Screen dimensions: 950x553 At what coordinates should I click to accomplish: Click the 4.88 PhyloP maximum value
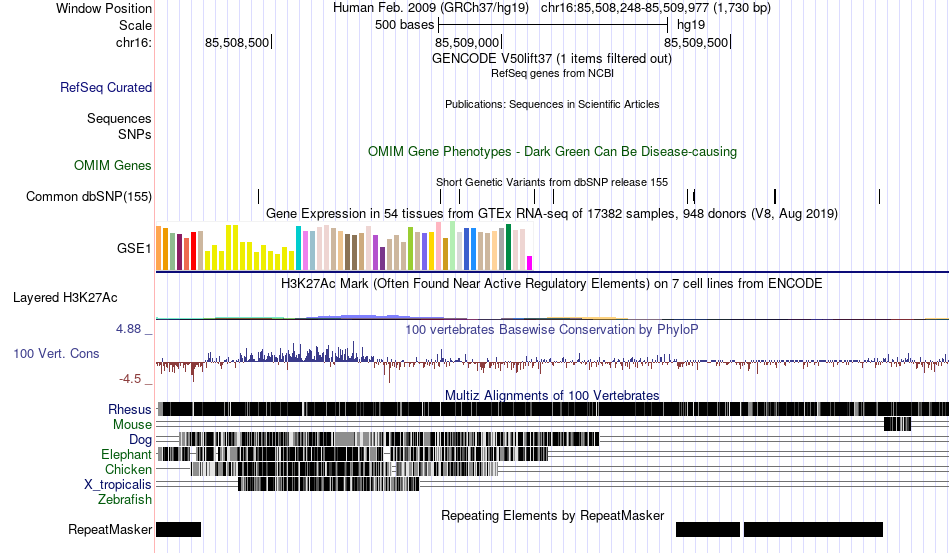point(128,329)
